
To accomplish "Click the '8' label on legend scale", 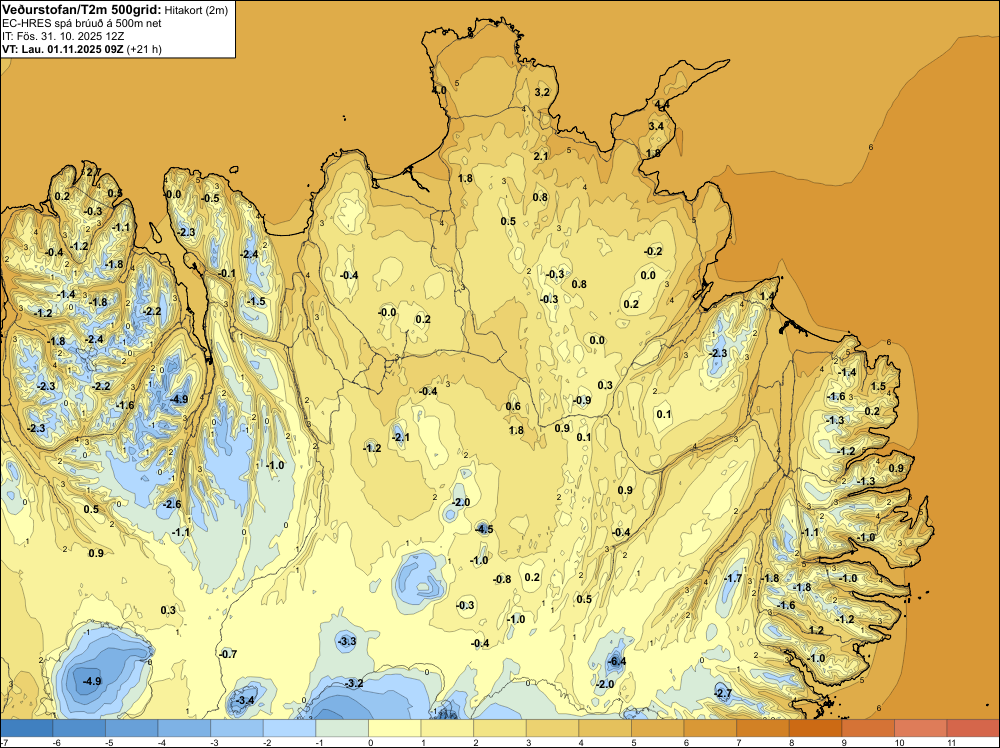I will pos(791,743).
